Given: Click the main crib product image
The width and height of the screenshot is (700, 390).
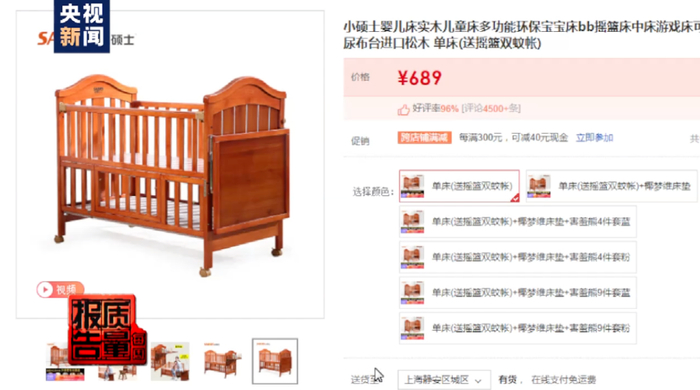Looking at the screenshot, I should point(171,174).
